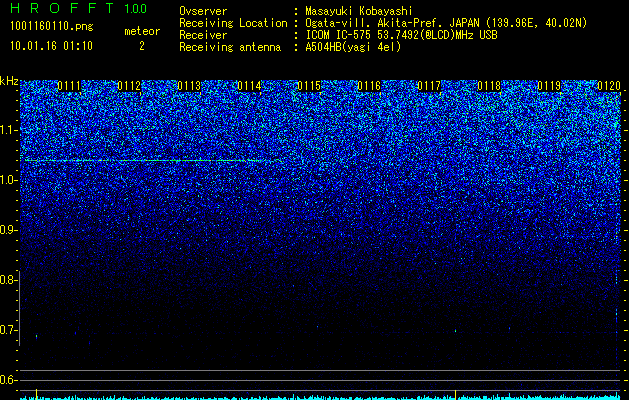Click the 0120 time marker
The image size is (629, 400).
(609, 86)
